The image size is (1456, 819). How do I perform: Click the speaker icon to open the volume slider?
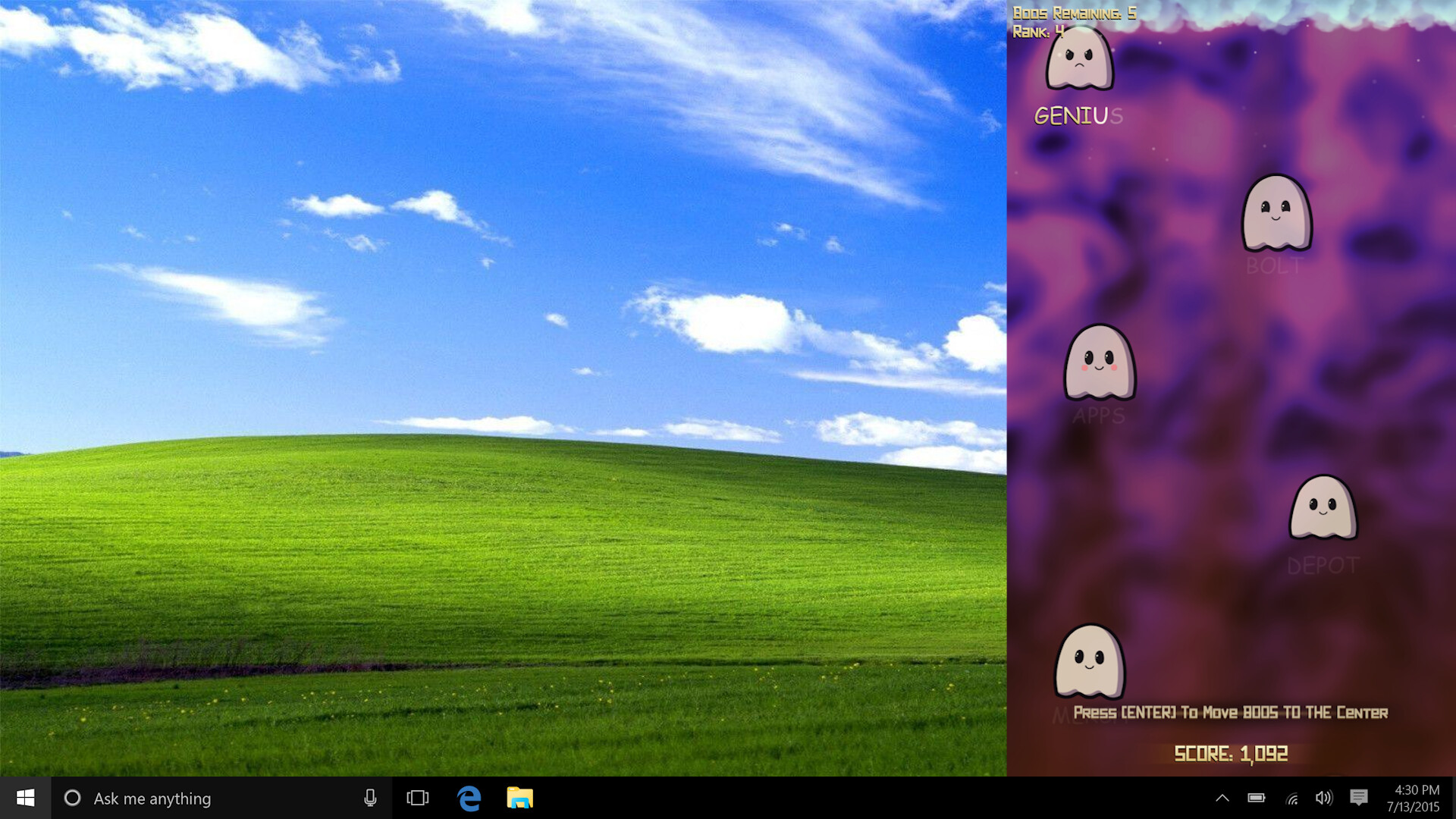click(x=1325, y=798)
